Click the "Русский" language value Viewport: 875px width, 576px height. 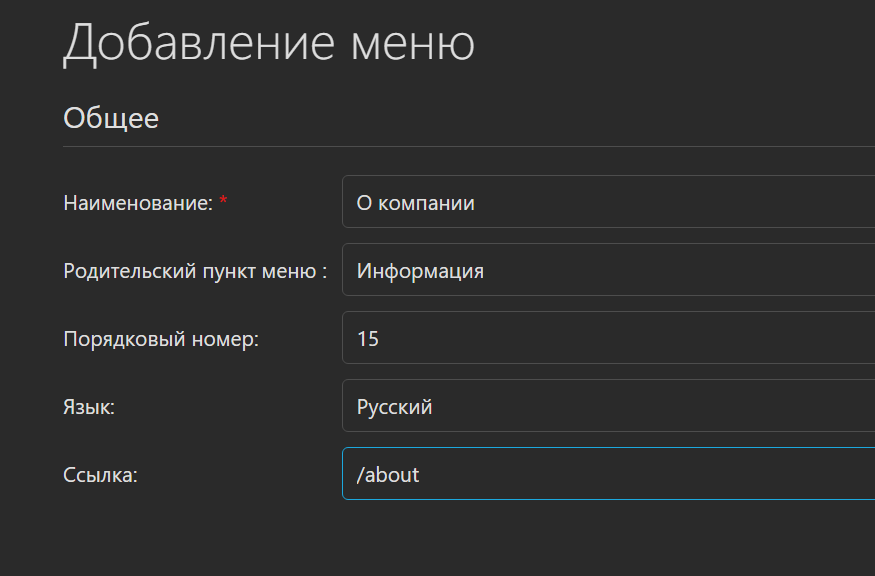point(394,407)
